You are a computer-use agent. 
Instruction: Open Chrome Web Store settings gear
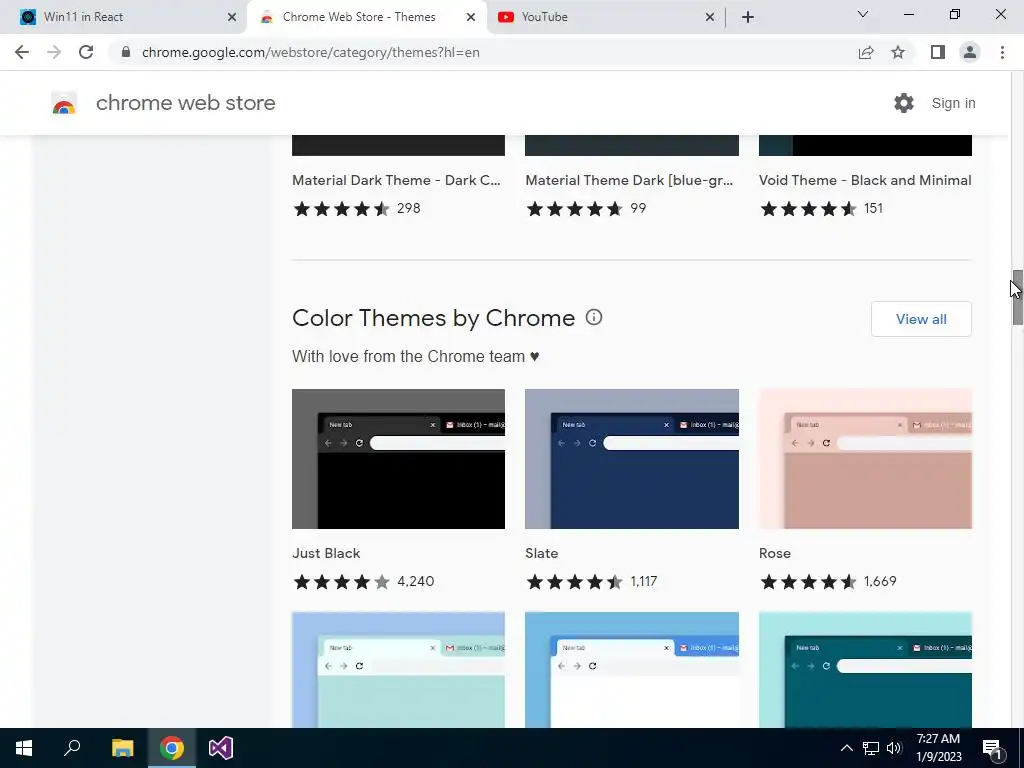click(904, 103)
